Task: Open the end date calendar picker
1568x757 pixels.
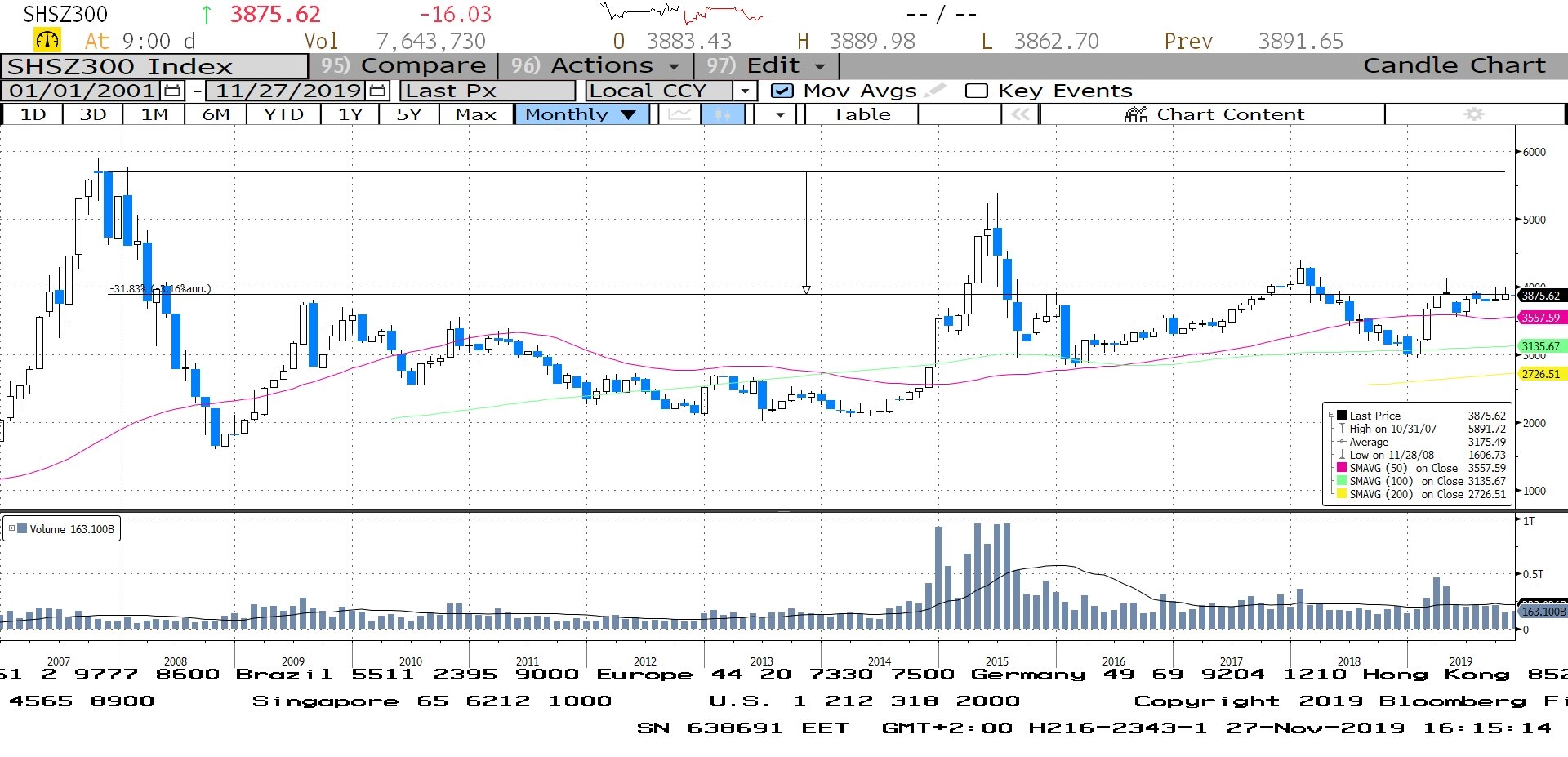Action: pos(377,91)
